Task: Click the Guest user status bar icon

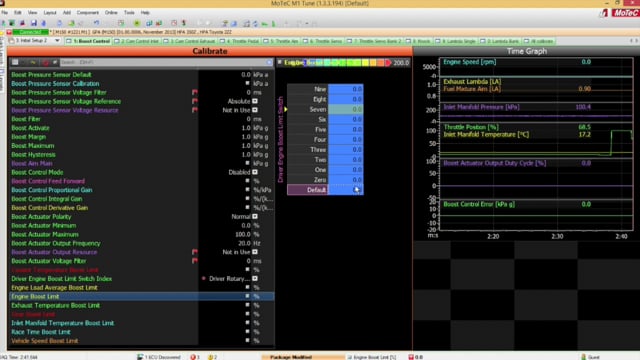Action: coord(584,357)
